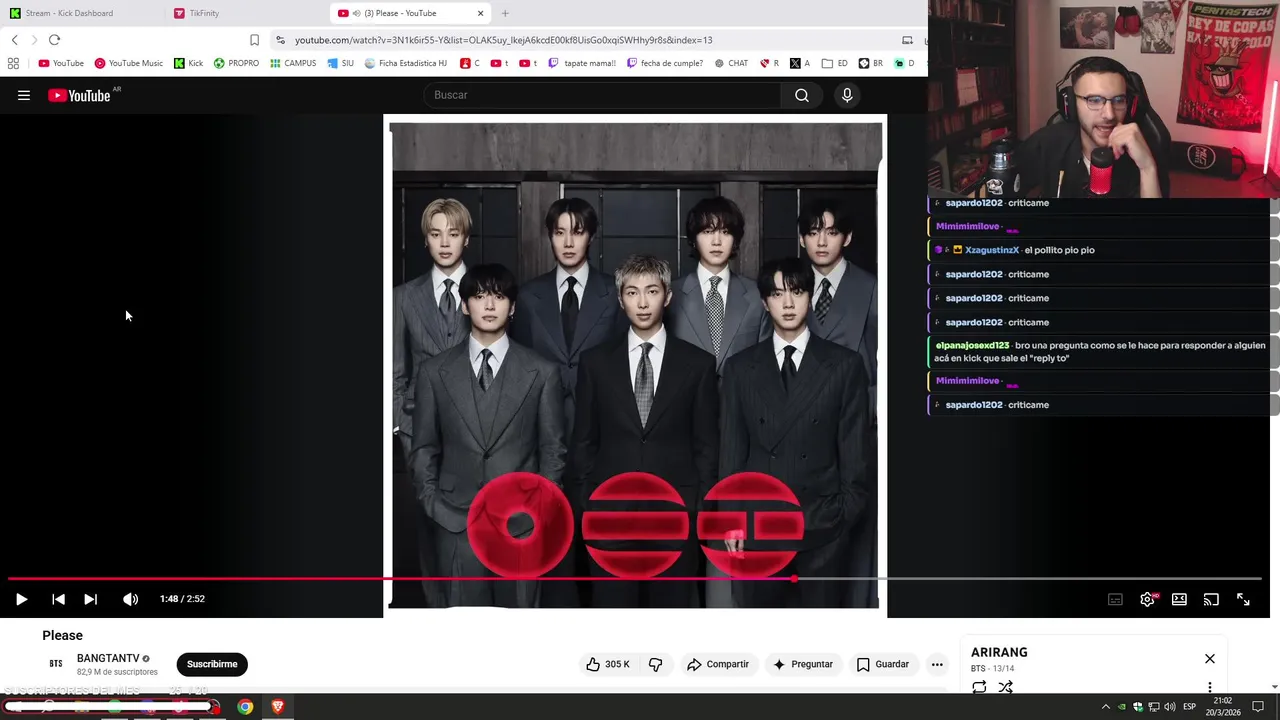Open the Kick bookmark
1280x720 pixels.
(x=188, y=63)
